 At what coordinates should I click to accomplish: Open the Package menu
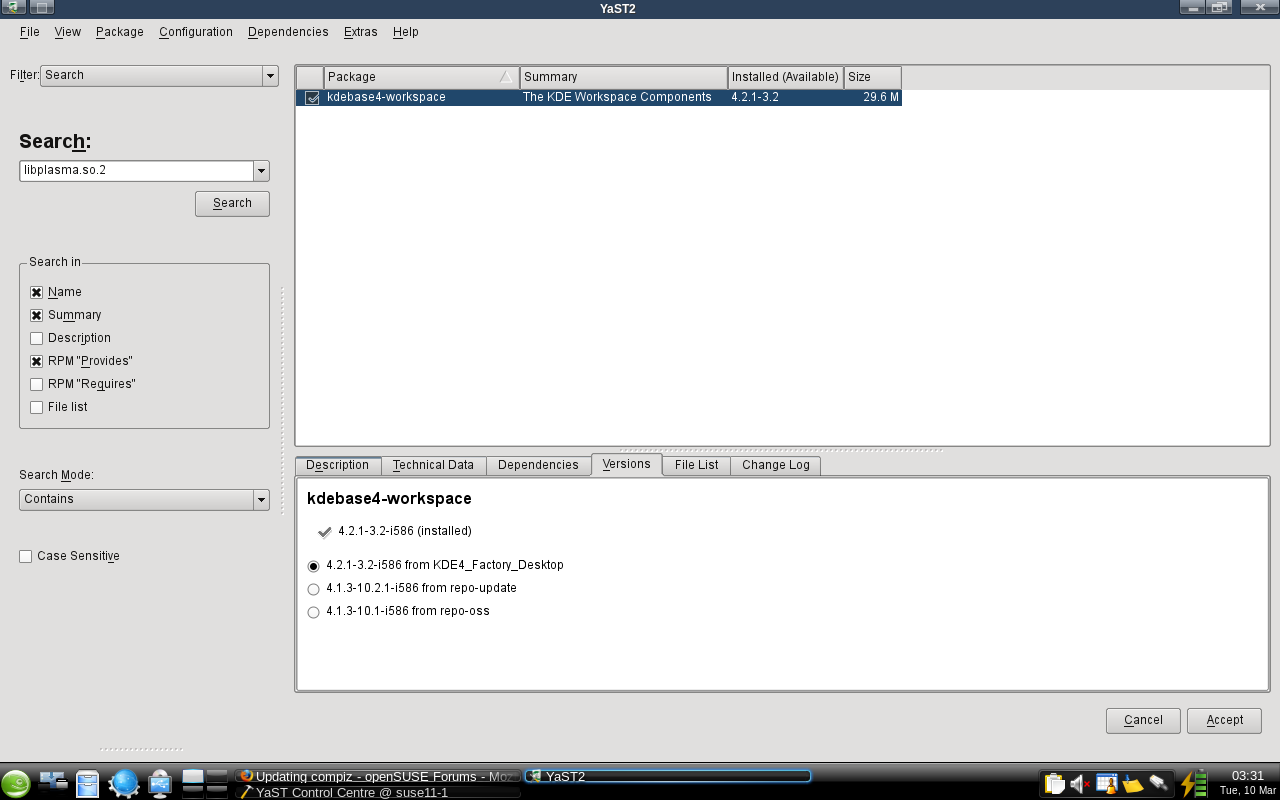[120, 32]
